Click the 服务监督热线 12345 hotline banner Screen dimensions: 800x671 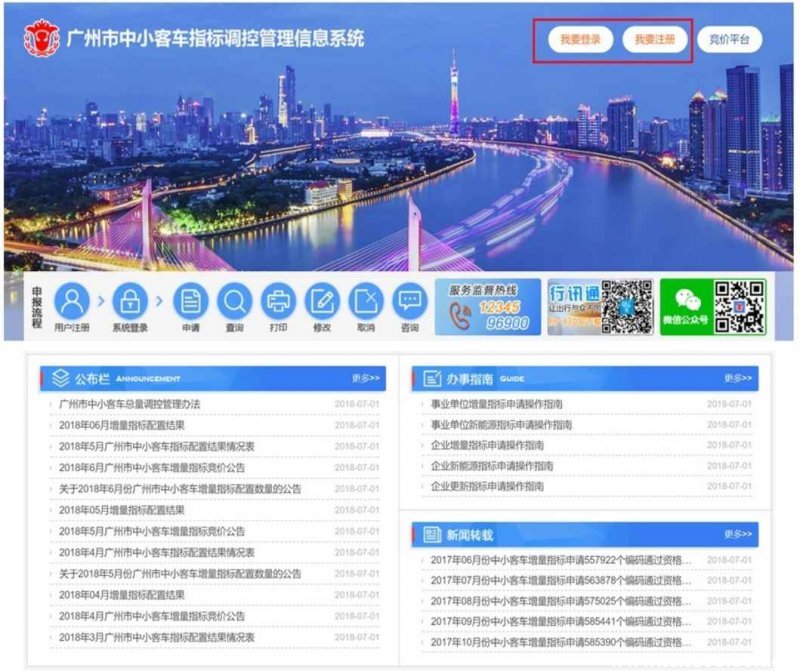487,307
